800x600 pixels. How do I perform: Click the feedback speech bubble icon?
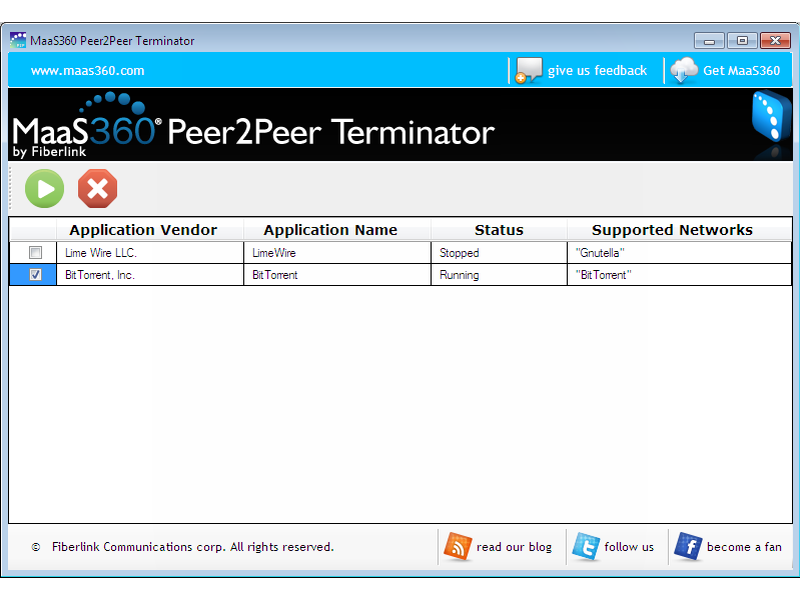click(529, 70)
